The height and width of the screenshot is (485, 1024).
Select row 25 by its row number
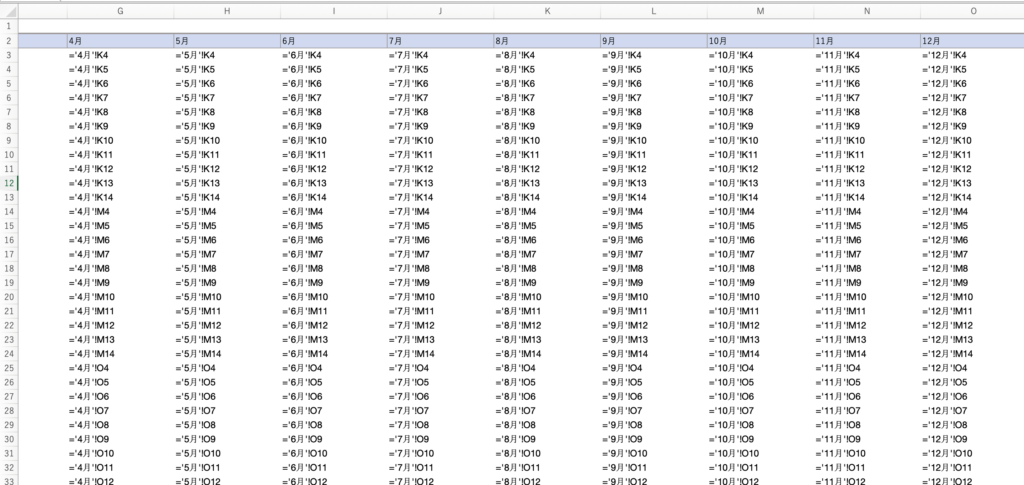point(9,368)
